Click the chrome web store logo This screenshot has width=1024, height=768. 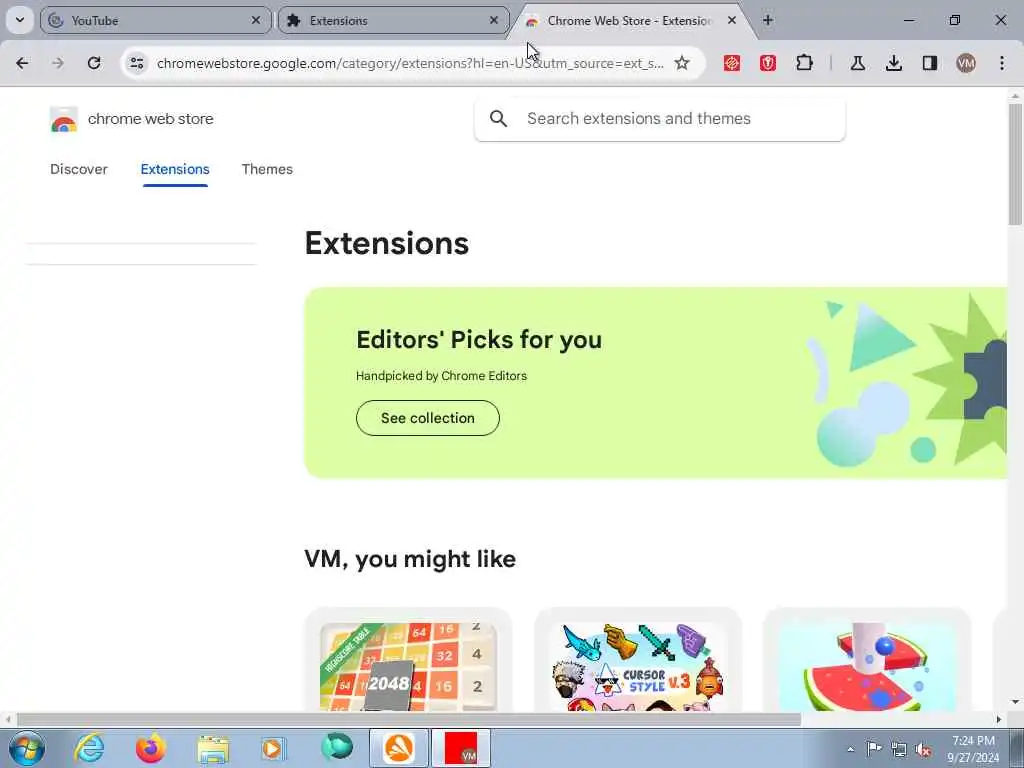pos(132,120)
